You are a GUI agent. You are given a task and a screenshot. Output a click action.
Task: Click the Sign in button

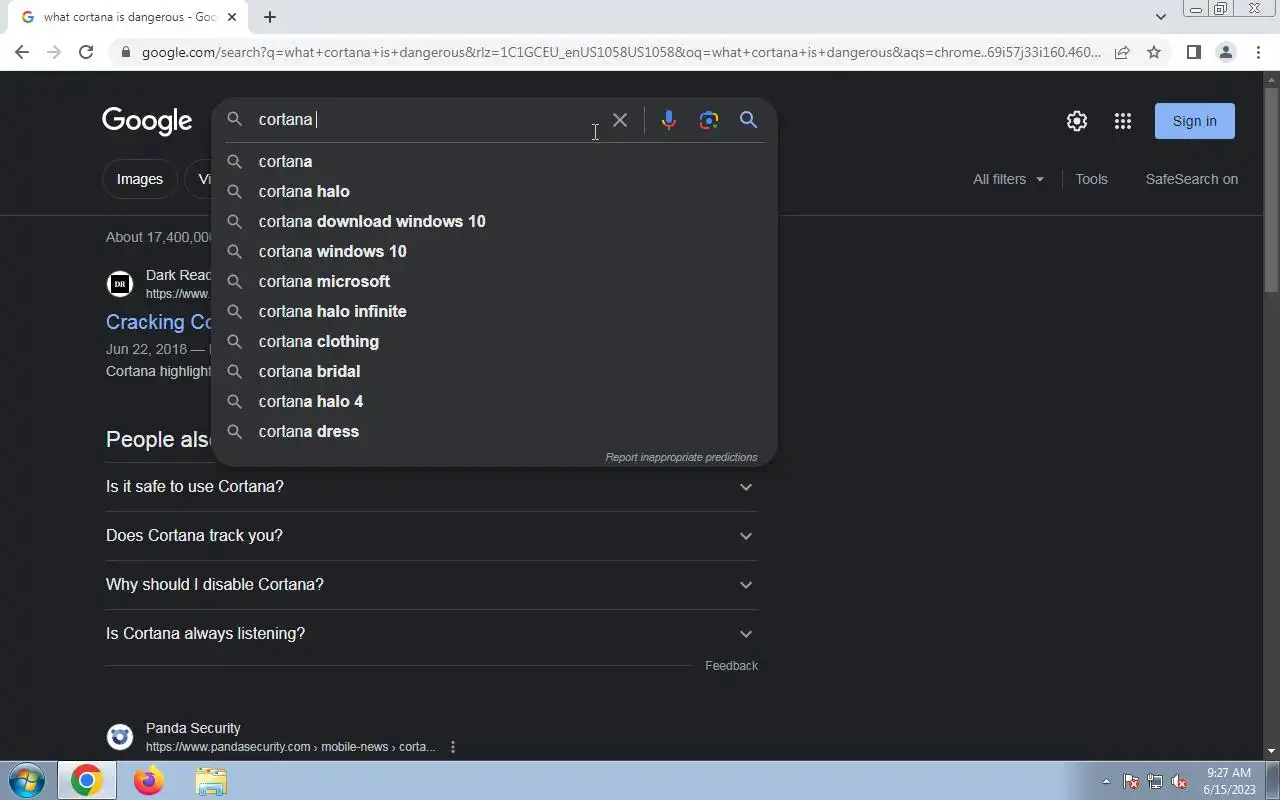1195,121
